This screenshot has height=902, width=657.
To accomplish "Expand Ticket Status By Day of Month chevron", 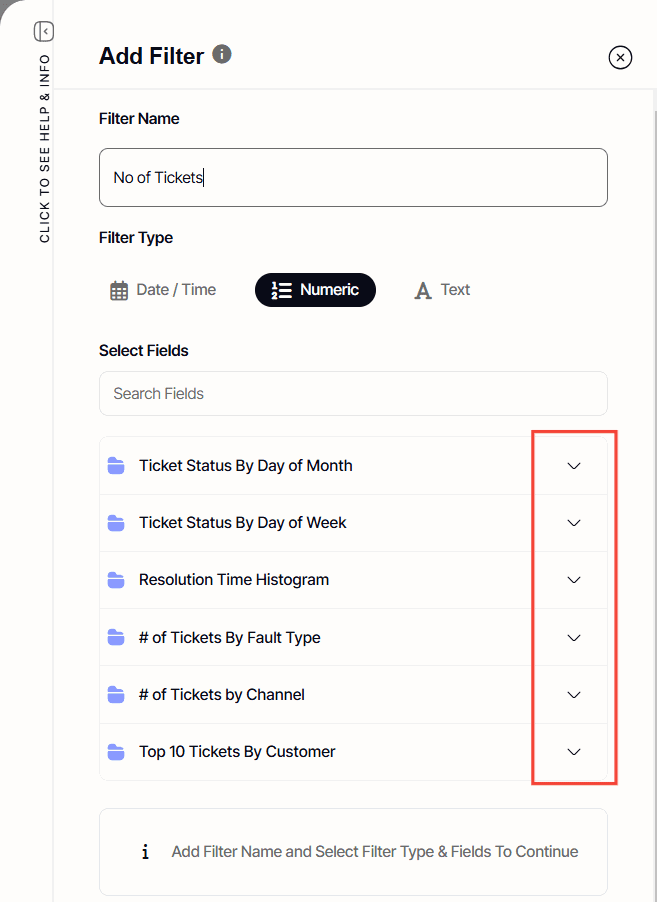I will point(574,466).
